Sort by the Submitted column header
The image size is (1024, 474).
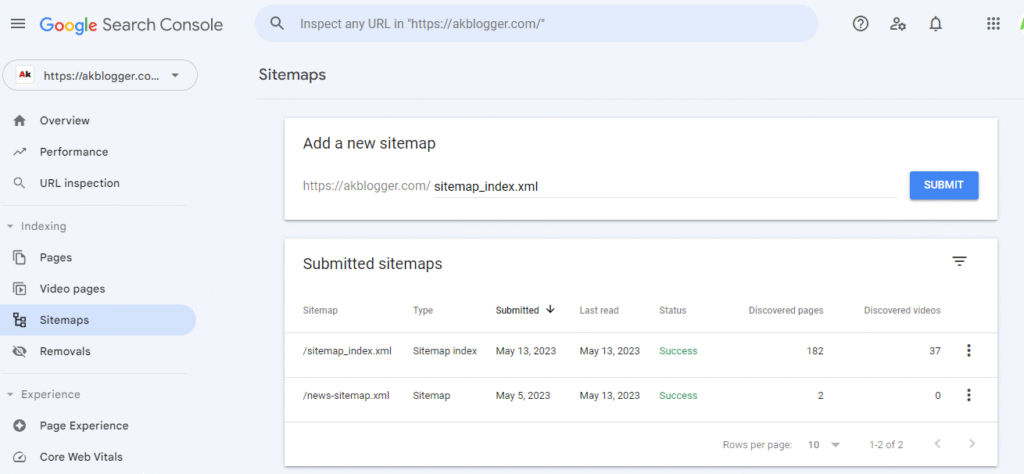pos(517,310)
